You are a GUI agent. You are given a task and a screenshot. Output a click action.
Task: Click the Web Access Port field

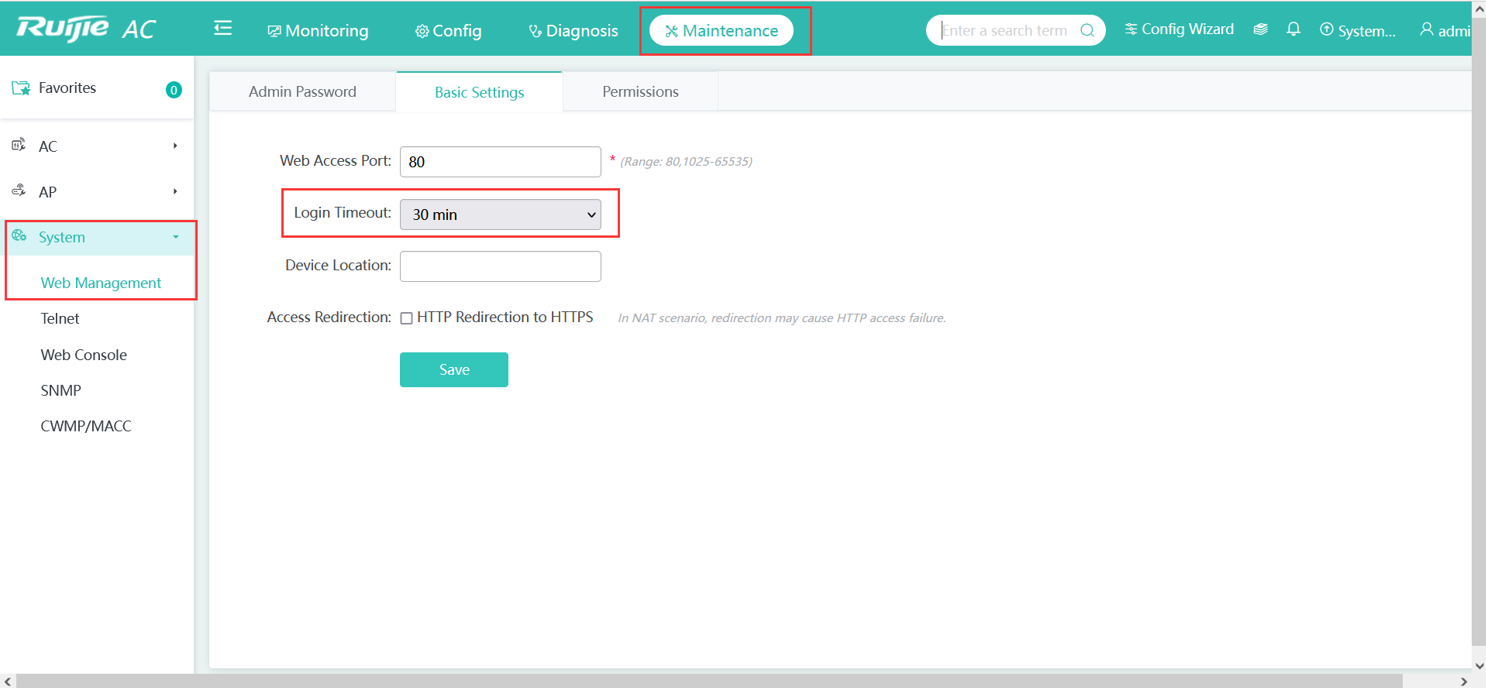500,161
